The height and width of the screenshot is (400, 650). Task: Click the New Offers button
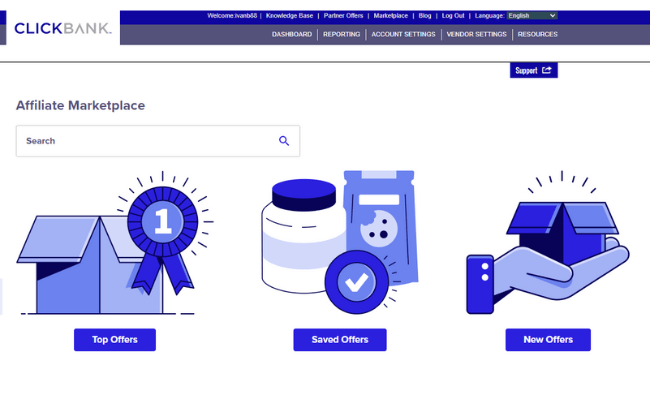[x=548, y=340]
